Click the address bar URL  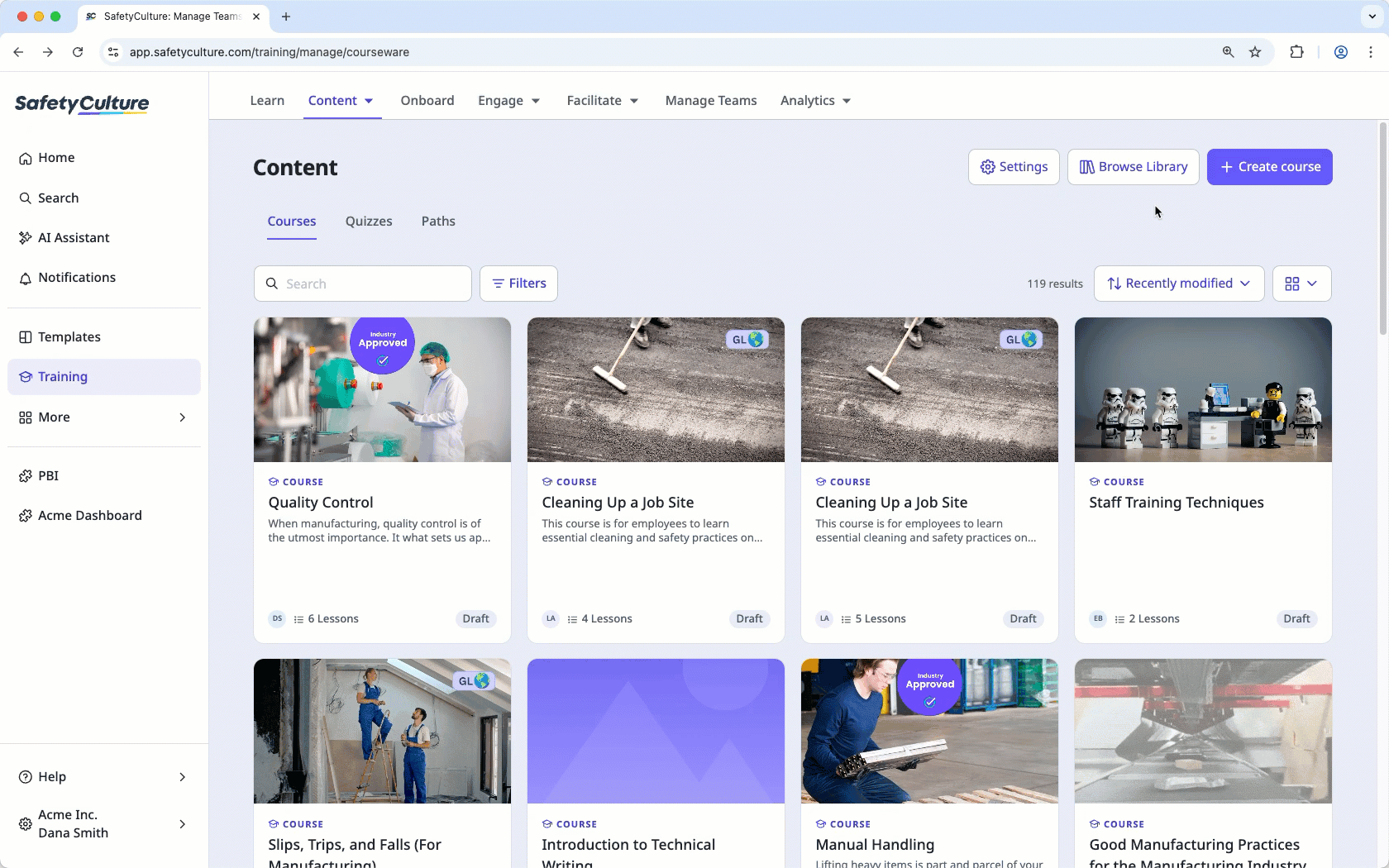pos(270,52)
